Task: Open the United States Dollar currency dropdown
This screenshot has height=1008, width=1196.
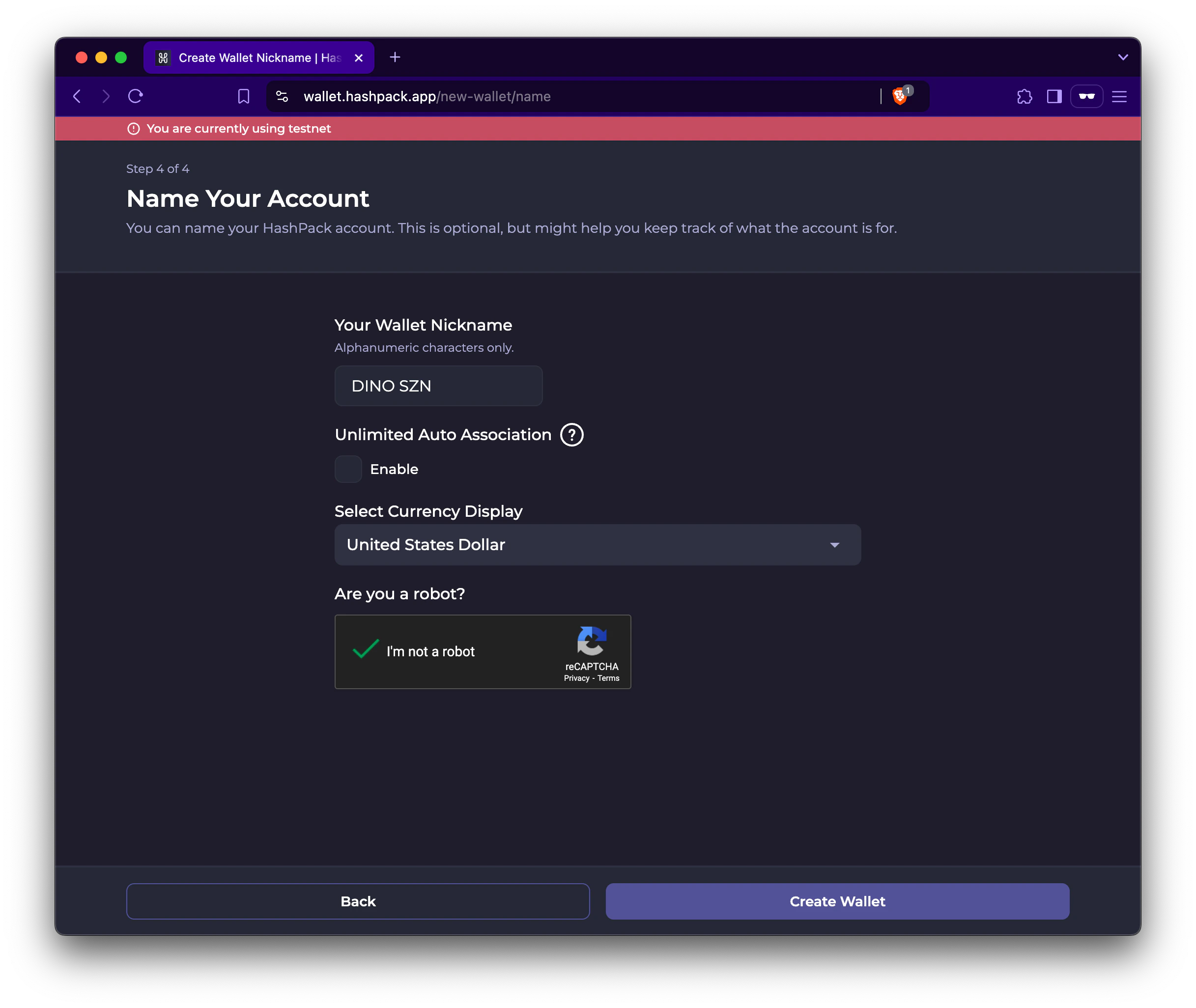Action: point(598,545)
